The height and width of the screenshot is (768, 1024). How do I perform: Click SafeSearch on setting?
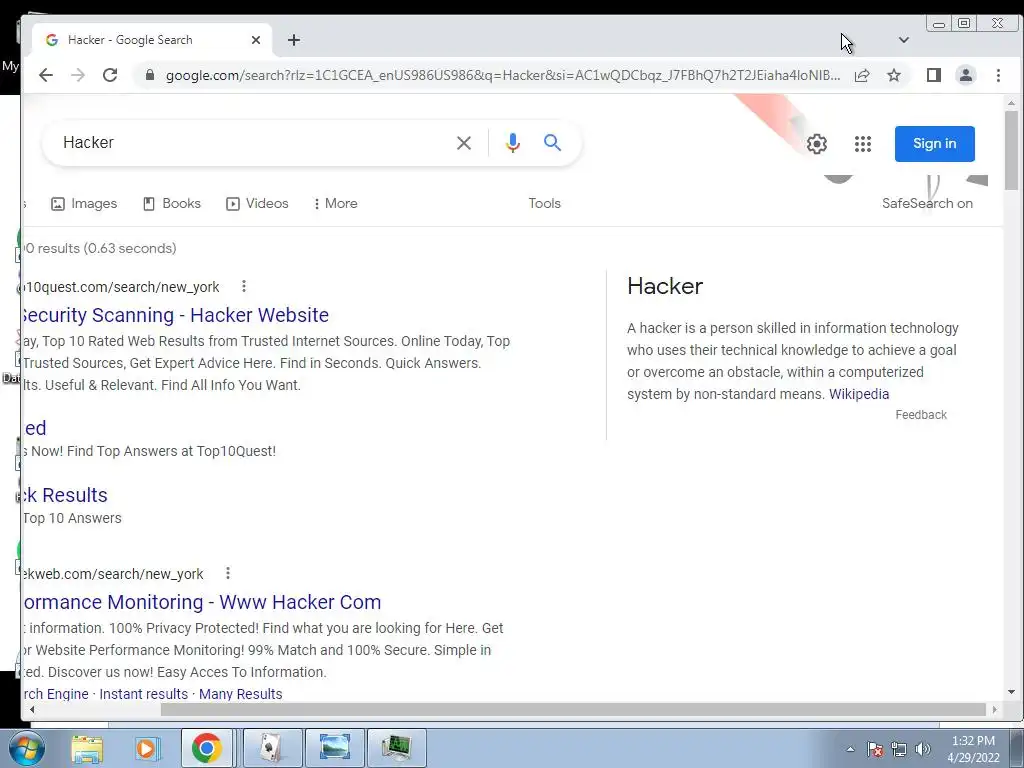coord(927,204)
